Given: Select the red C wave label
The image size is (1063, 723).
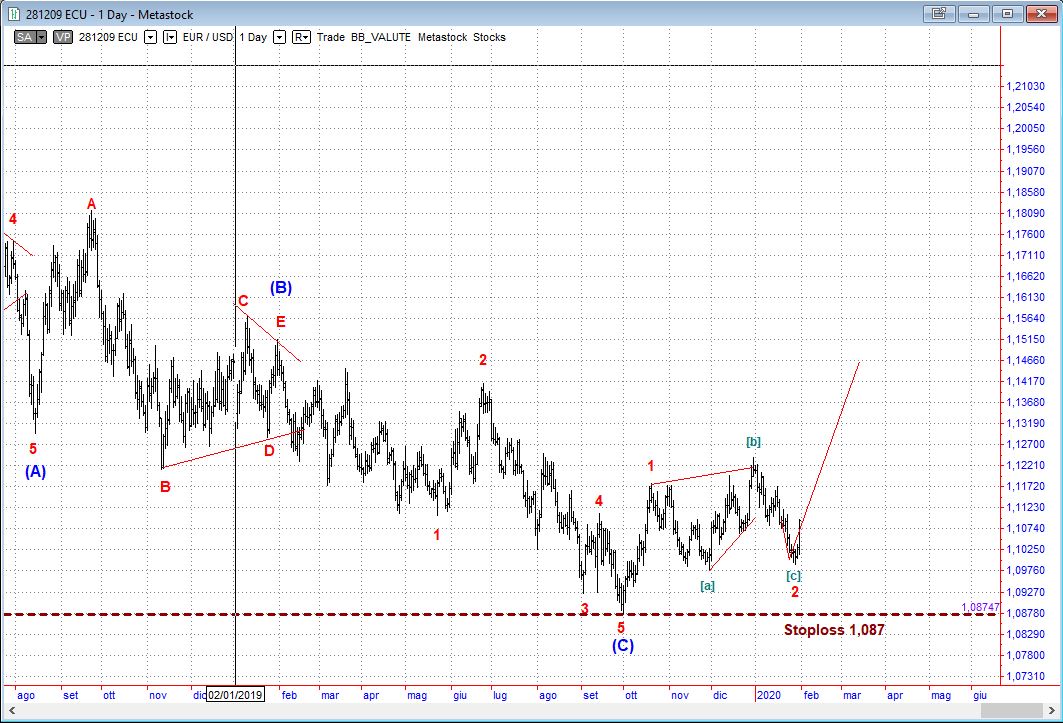Looking at the screenshot, I should (243, 301).
